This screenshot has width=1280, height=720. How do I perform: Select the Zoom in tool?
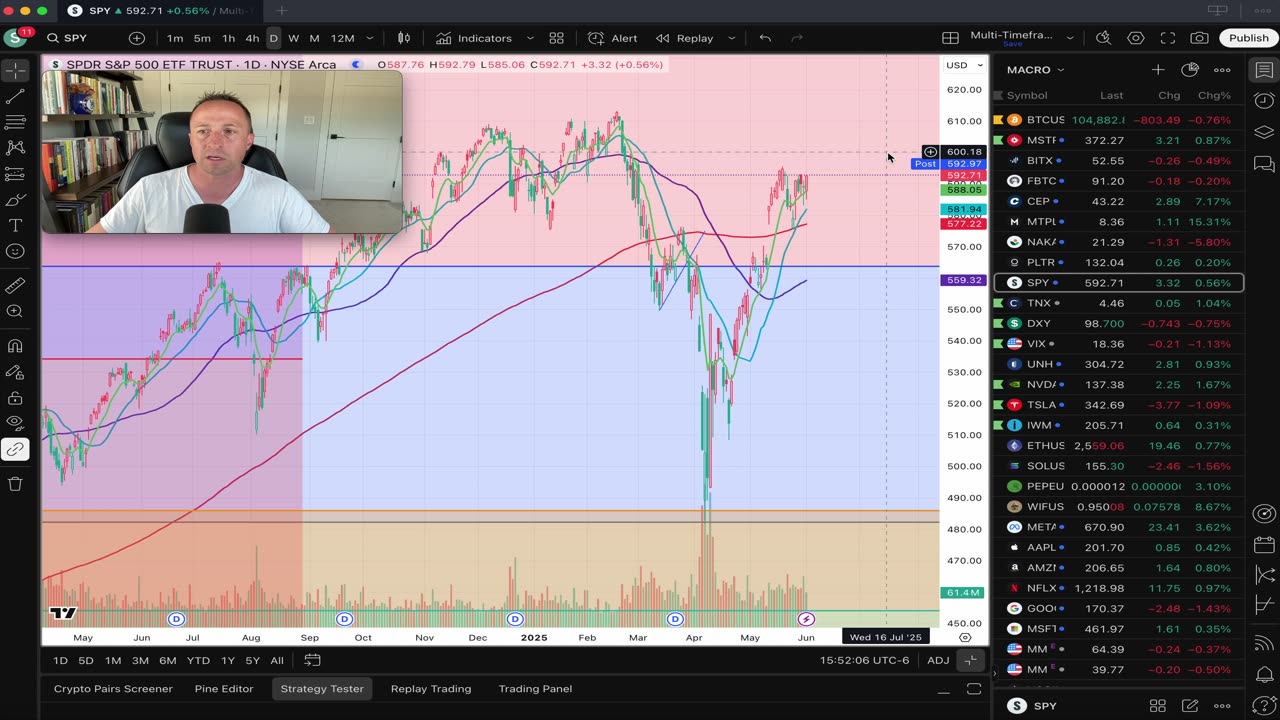pyautogui.click(x=15, y=311)
